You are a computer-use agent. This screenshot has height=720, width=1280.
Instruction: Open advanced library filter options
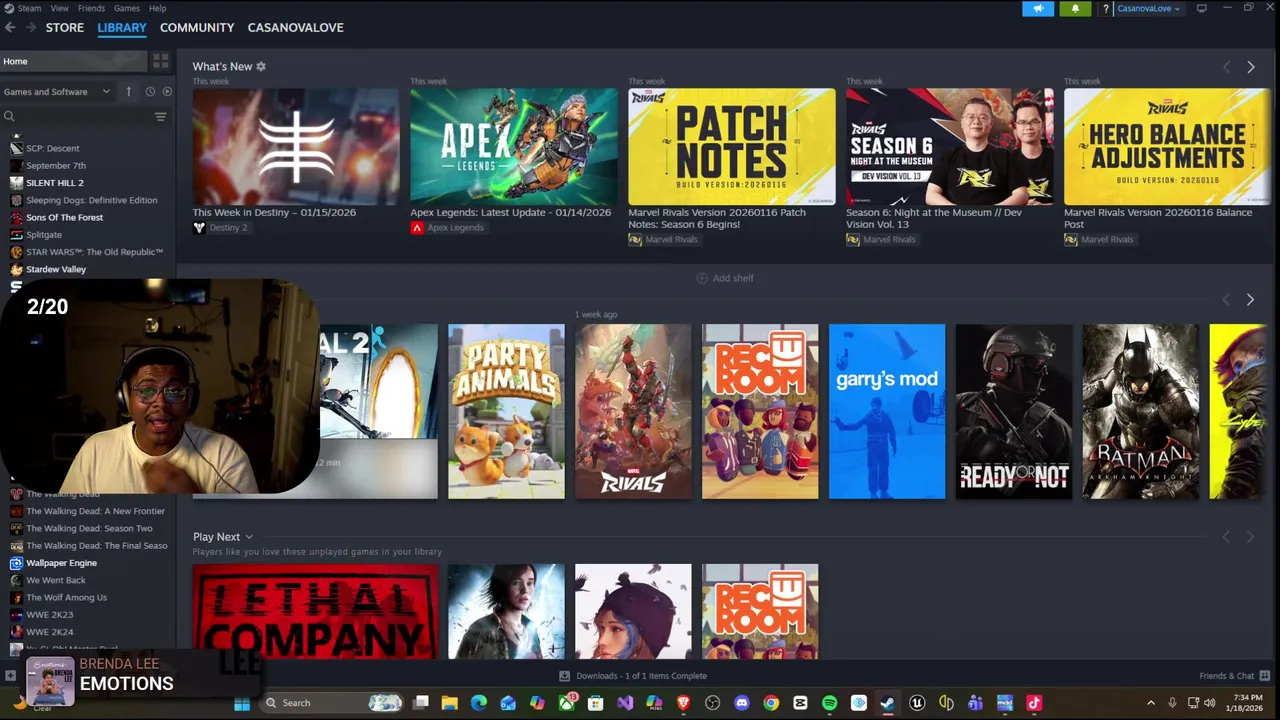click(160, 117)
